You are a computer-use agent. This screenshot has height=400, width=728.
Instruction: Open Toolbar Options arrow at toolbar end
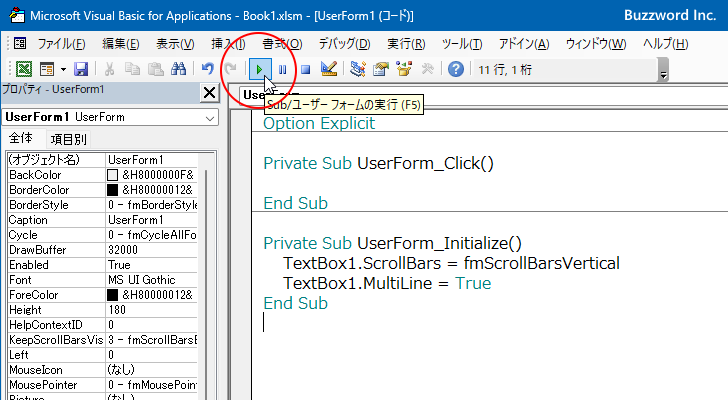(x=663, y=71)
